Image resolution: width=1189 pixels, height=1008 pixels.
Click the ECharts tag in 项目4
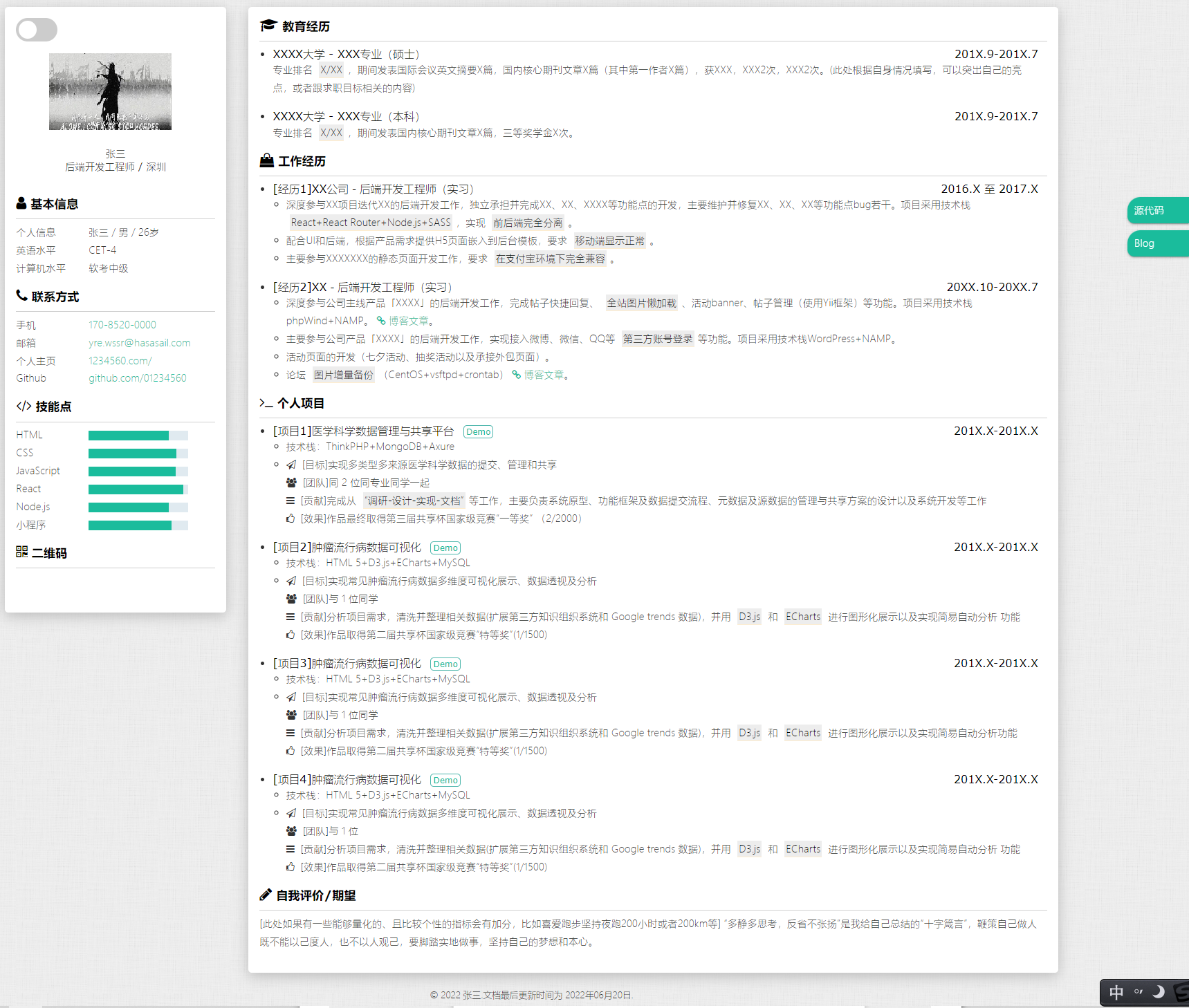click(803, 849)
